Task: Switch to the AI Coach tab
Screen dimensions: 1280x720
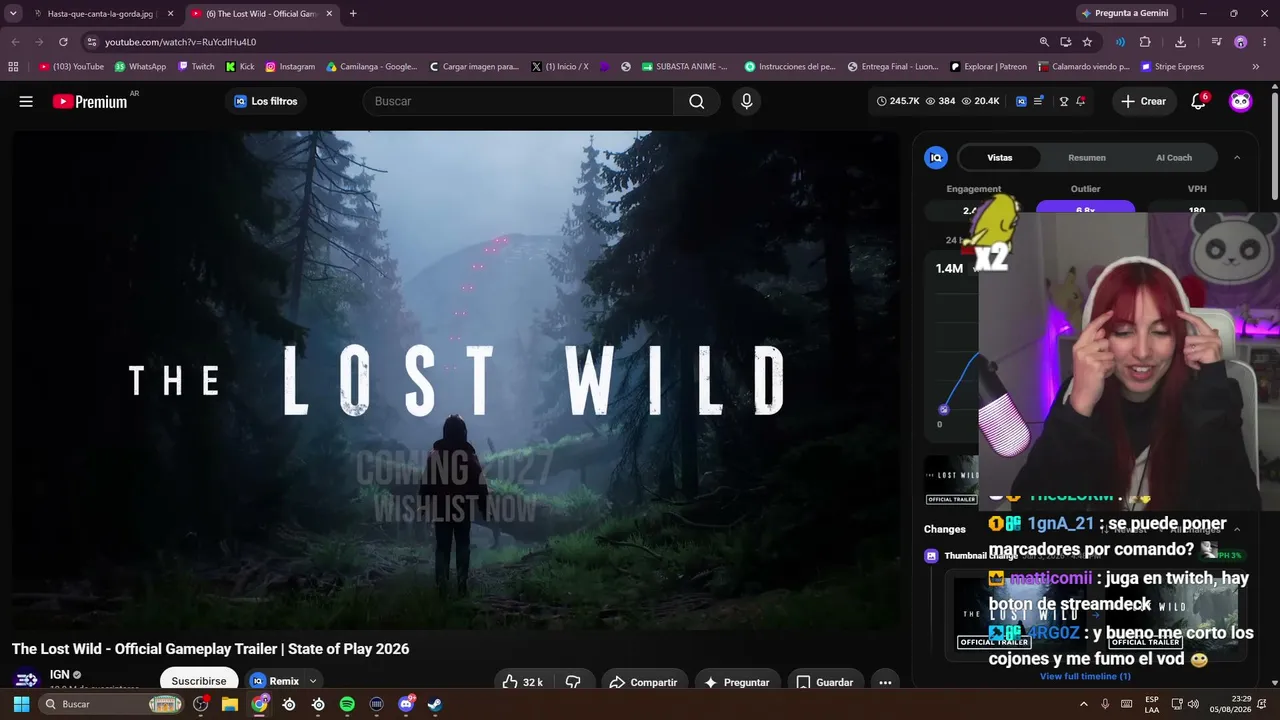Action: point(1174,158)
